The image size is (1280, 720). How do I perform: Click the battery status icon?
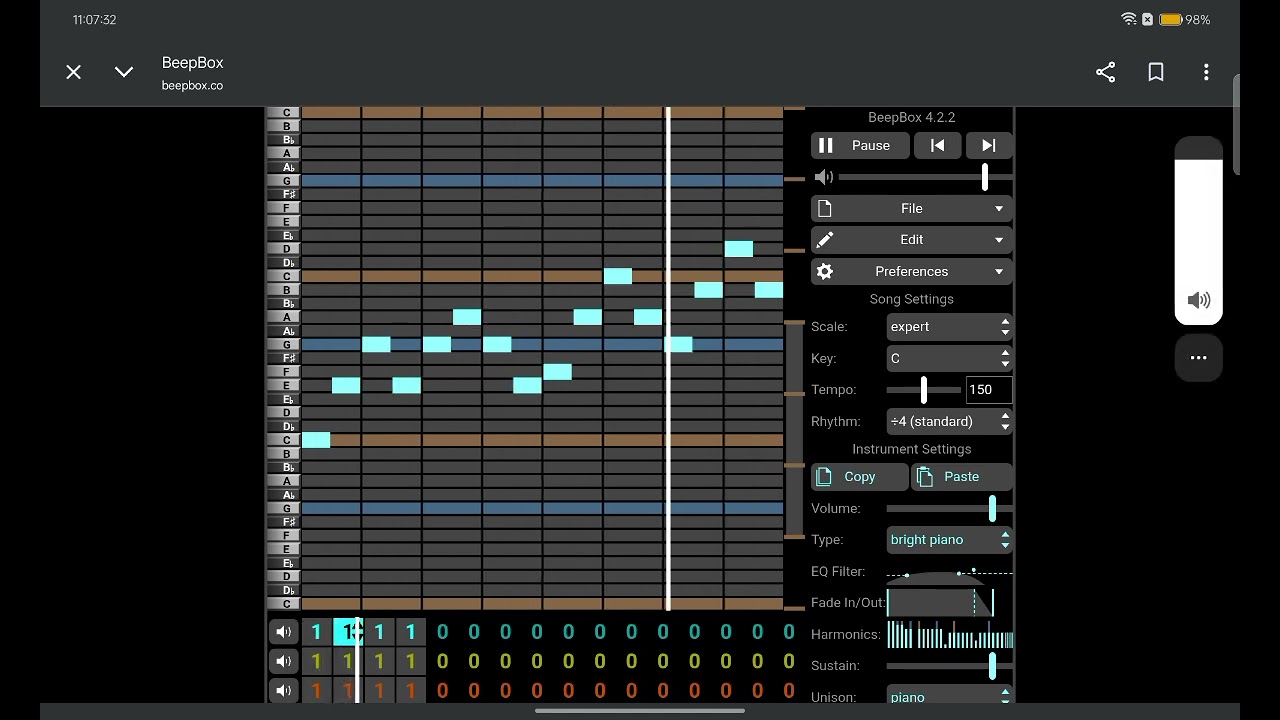1171,19
